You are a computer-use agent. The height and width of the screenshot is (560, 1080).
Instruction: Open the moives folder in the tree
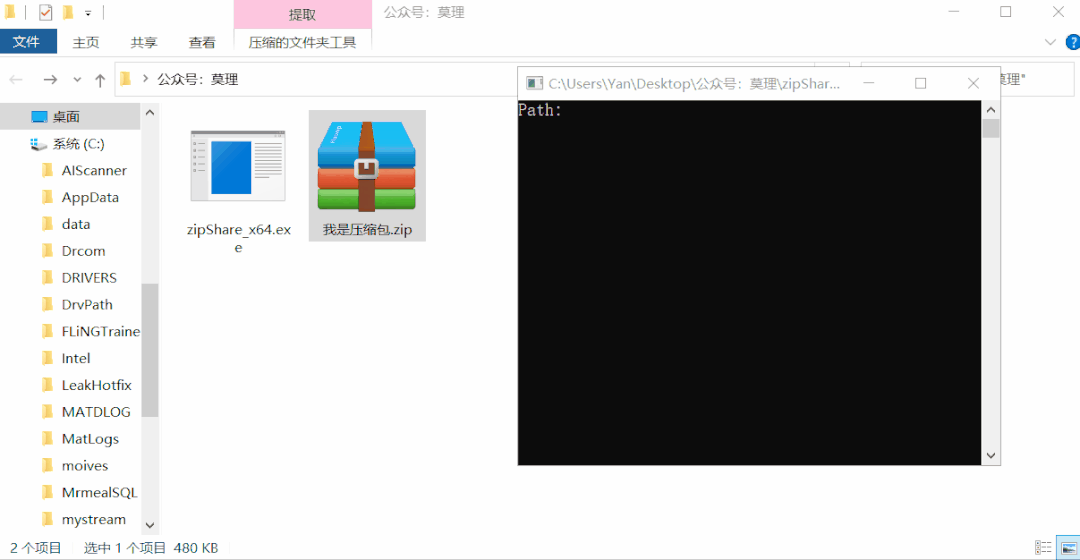click(x=85, y=466)
